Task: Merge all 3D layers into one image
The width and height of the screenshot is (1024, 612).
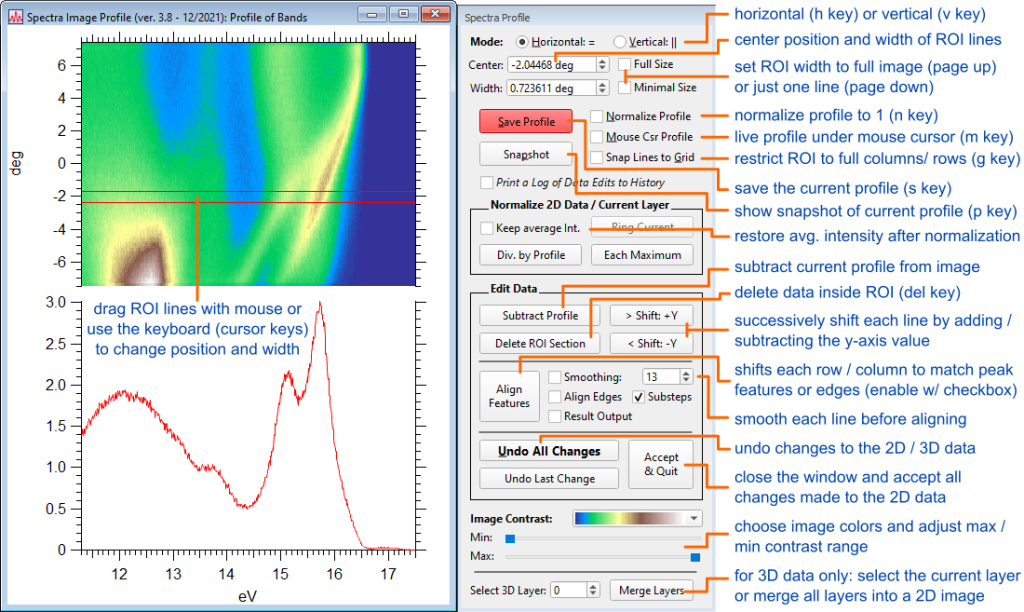Action: pyautogui.click(x=652, y=590)
